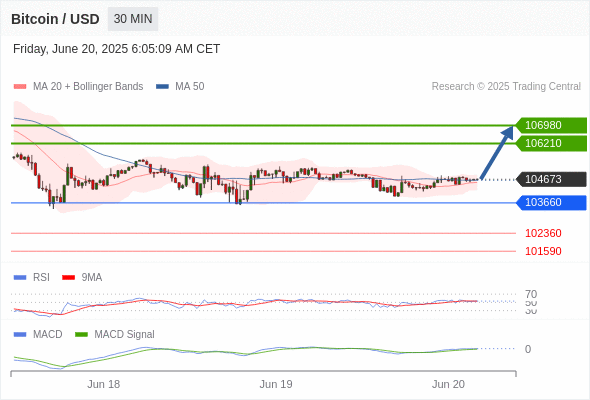Select the 103660 pivot price tag
590x400 pixels.
coord(551,202)
